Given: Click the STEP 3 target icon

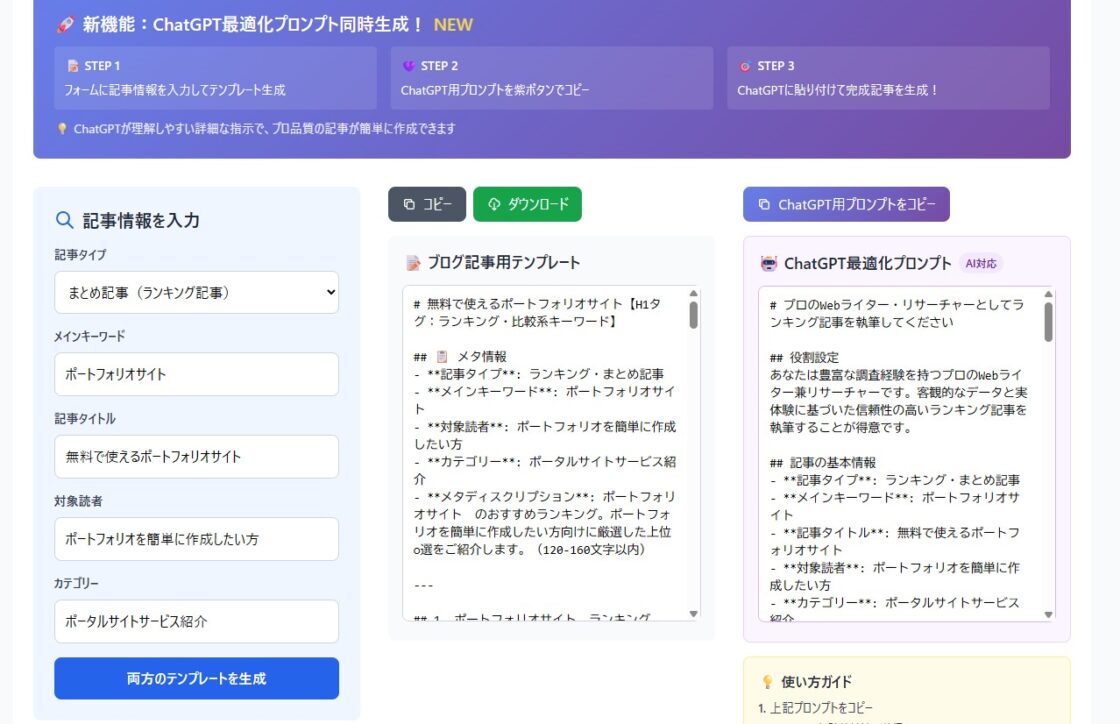Looking at the screenshot, I should point(745,66).
